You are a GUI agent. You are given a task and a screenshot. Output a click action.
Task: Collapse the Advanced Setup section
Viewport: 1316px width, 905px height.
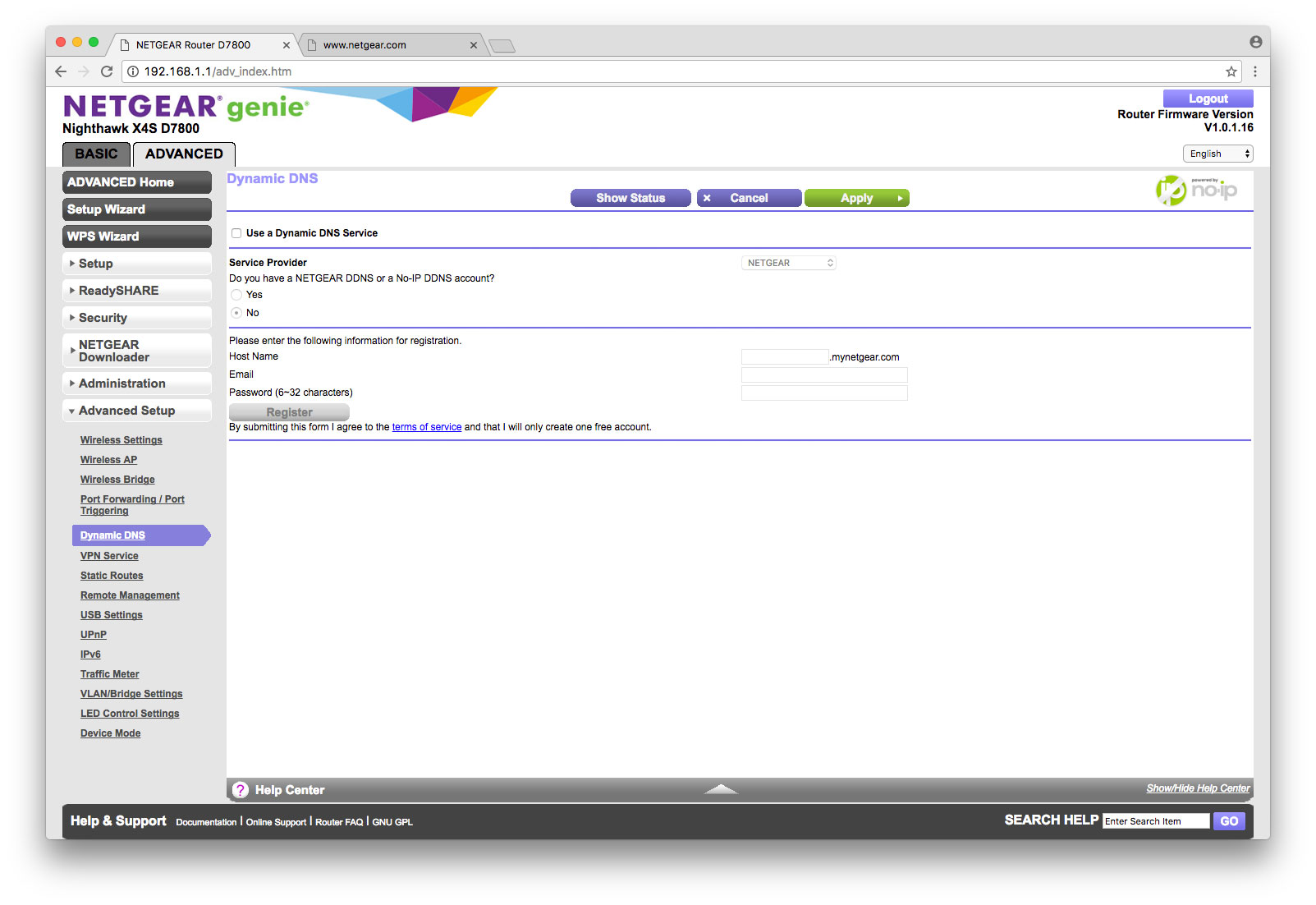click(x=137, y=411)
